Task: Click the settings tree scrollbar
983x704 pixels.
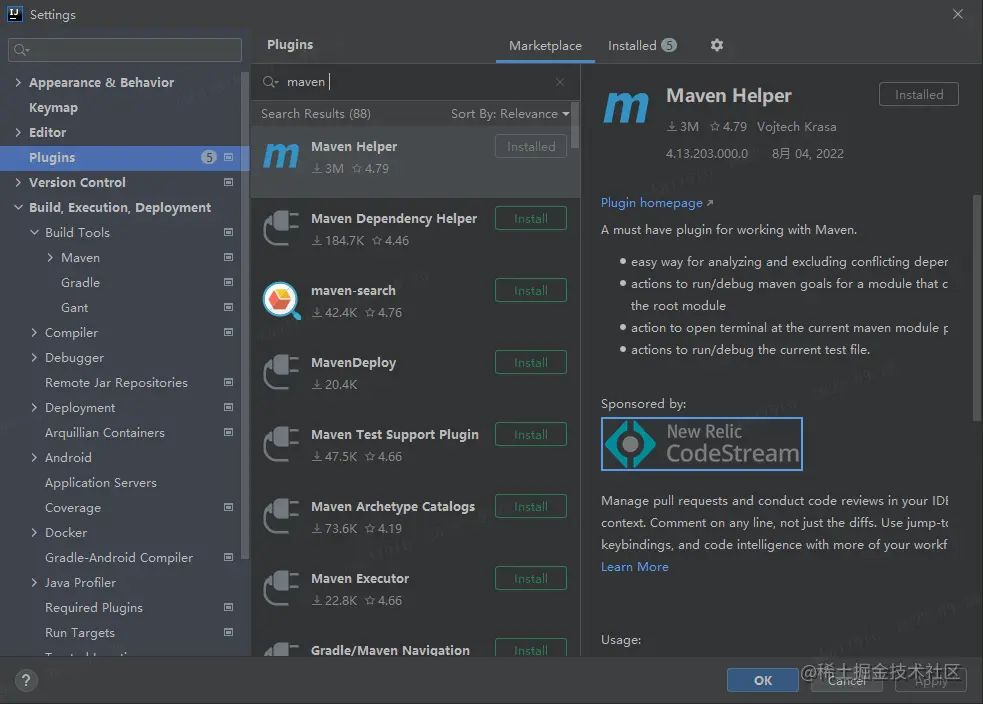Action: (x=244, y=313)
